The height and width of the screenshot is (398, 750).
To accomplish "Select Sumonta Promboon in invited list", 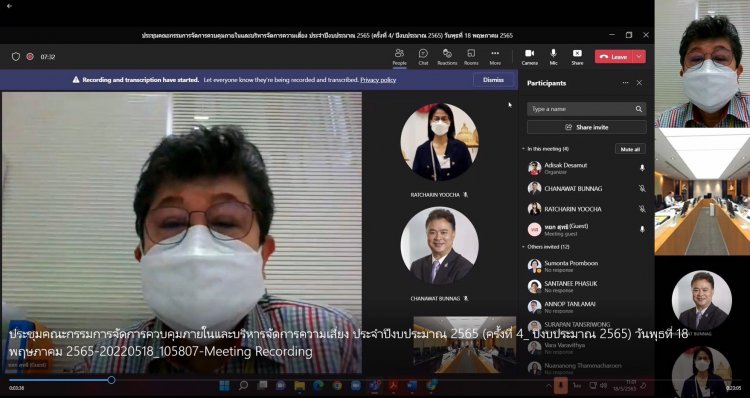I will pyautogui.click(x=586, y=266).
